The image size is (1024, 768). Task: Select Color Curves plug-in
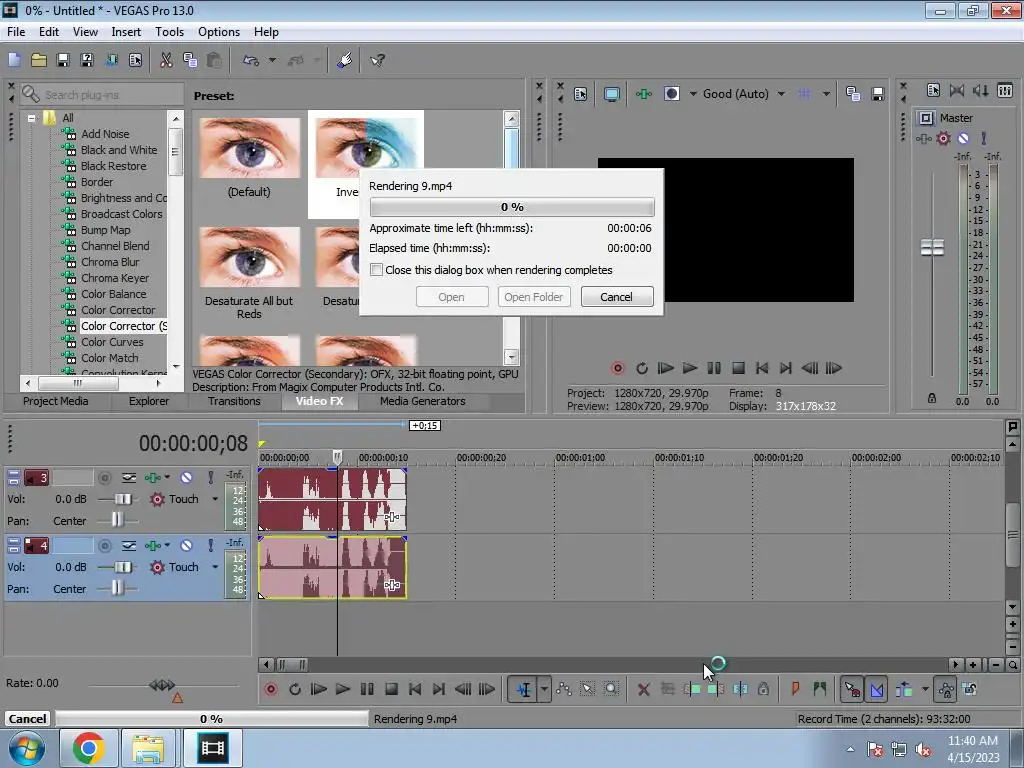(x=112, y=342)
